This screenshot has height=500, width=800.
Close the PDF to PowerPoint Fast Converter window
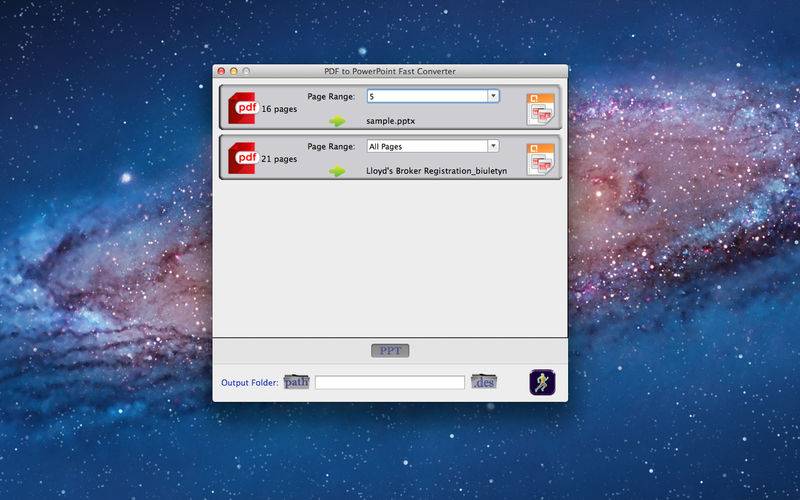(221, 71)
